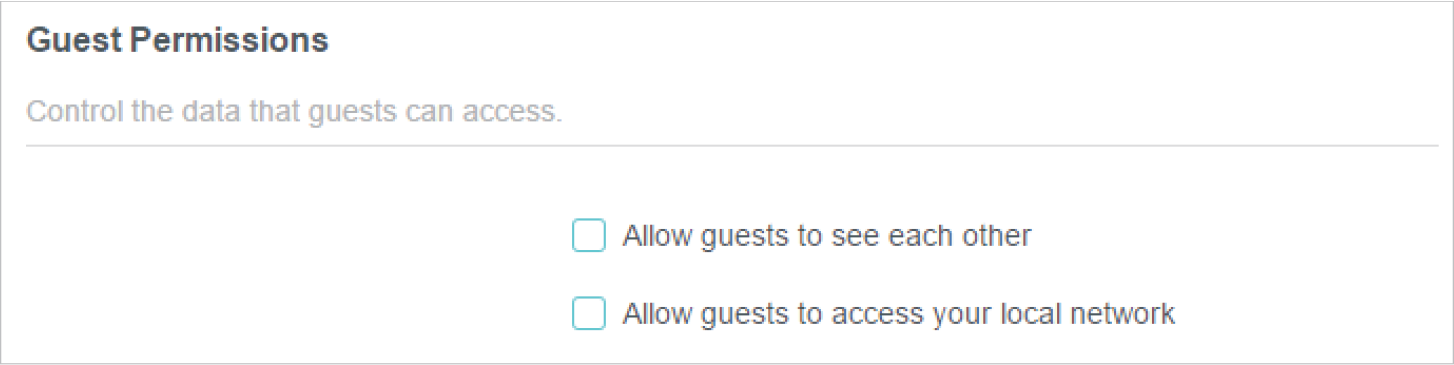Click the 'Allow guests to see each other' label

[827, 236]
